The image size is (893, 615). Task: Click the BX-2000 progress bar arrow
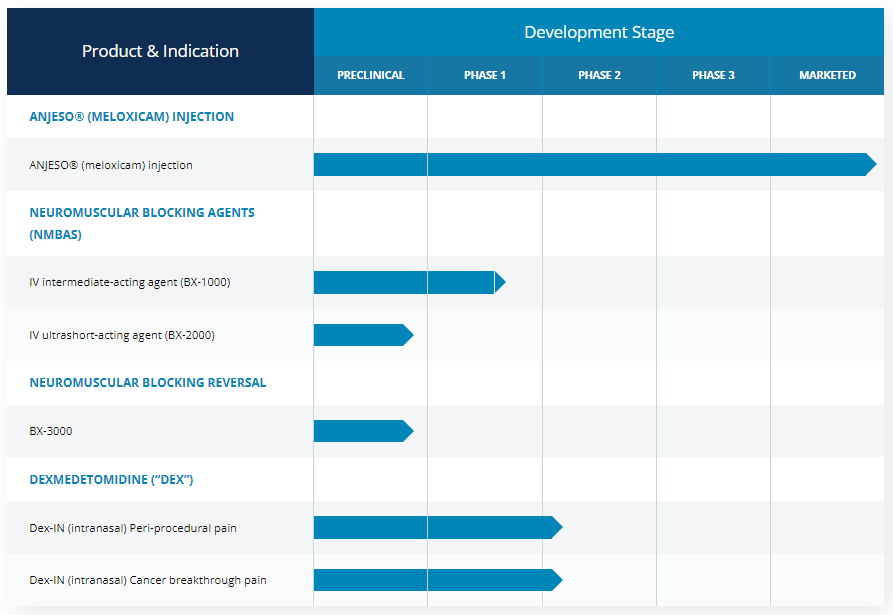(x=407, y=335)
